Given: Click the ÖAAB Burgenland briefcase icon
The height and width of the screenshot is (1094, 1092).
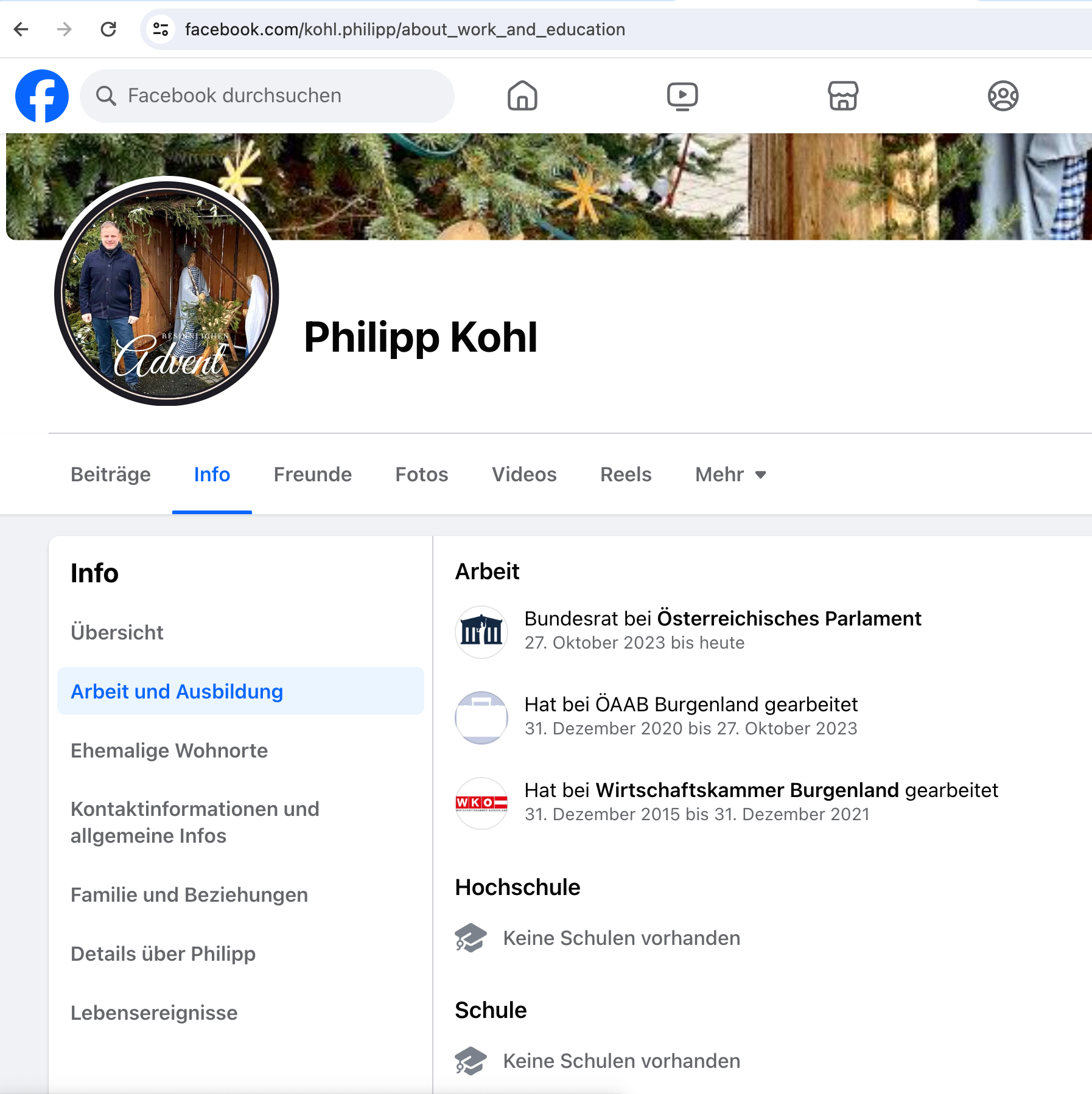Looking at the screenshot, I should 481,718.
